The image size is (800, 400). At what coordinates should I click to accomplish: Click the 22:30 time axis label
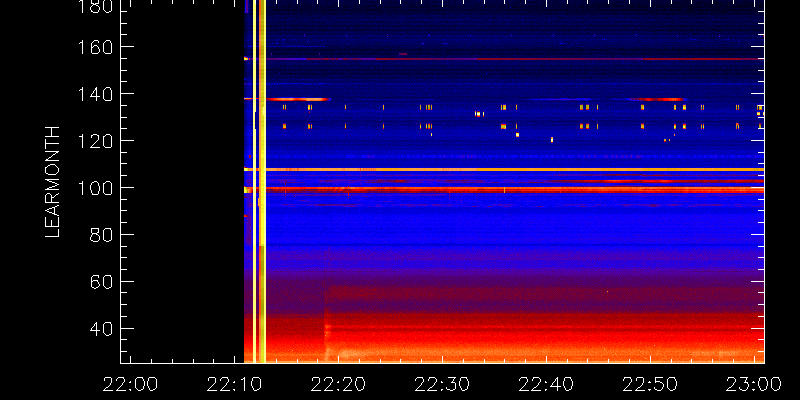(x=442, y=384)
